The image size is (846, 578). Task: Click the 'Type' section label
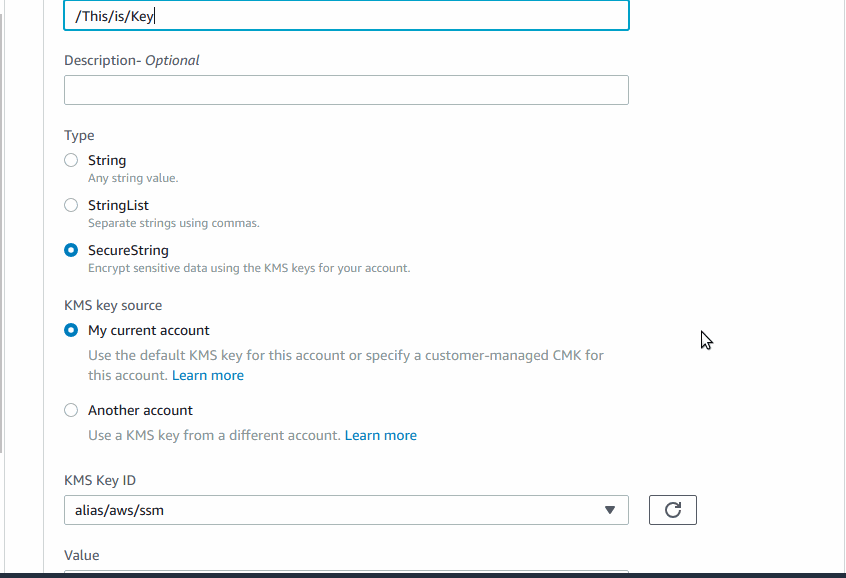pyautogui.click(x=79, y=135)
